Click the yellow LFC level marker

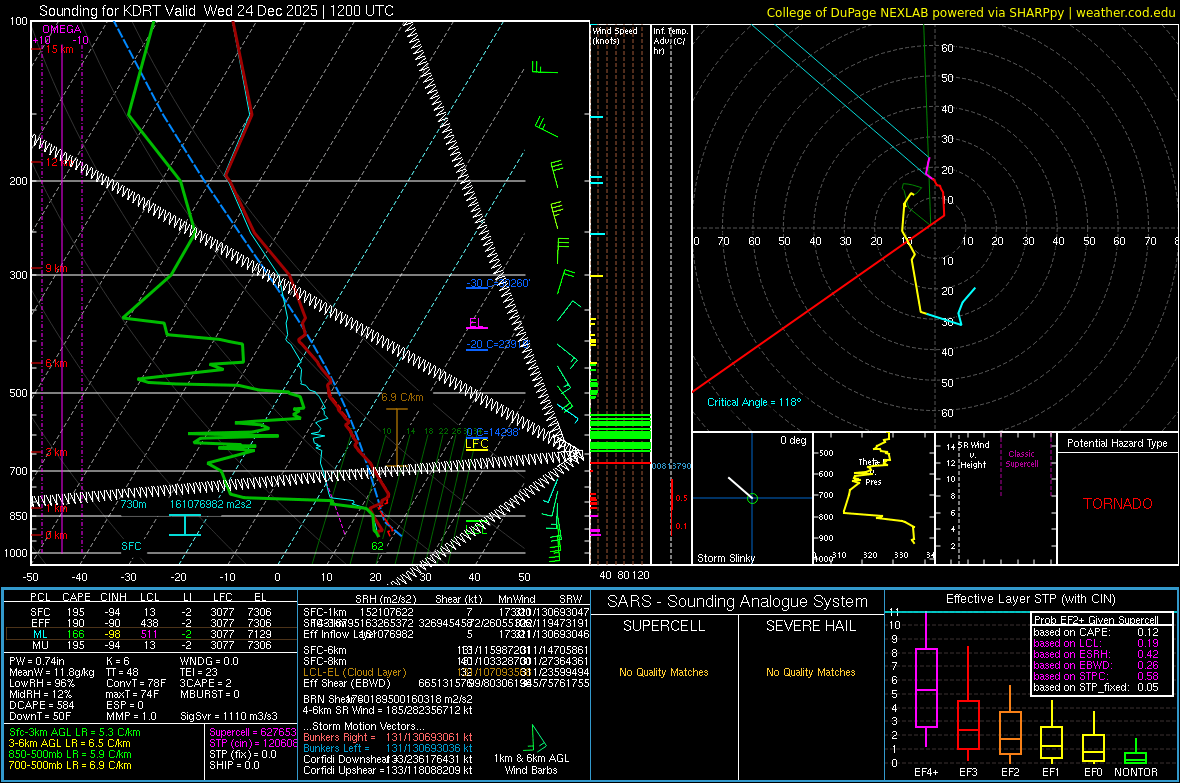(x=477, y=443)
